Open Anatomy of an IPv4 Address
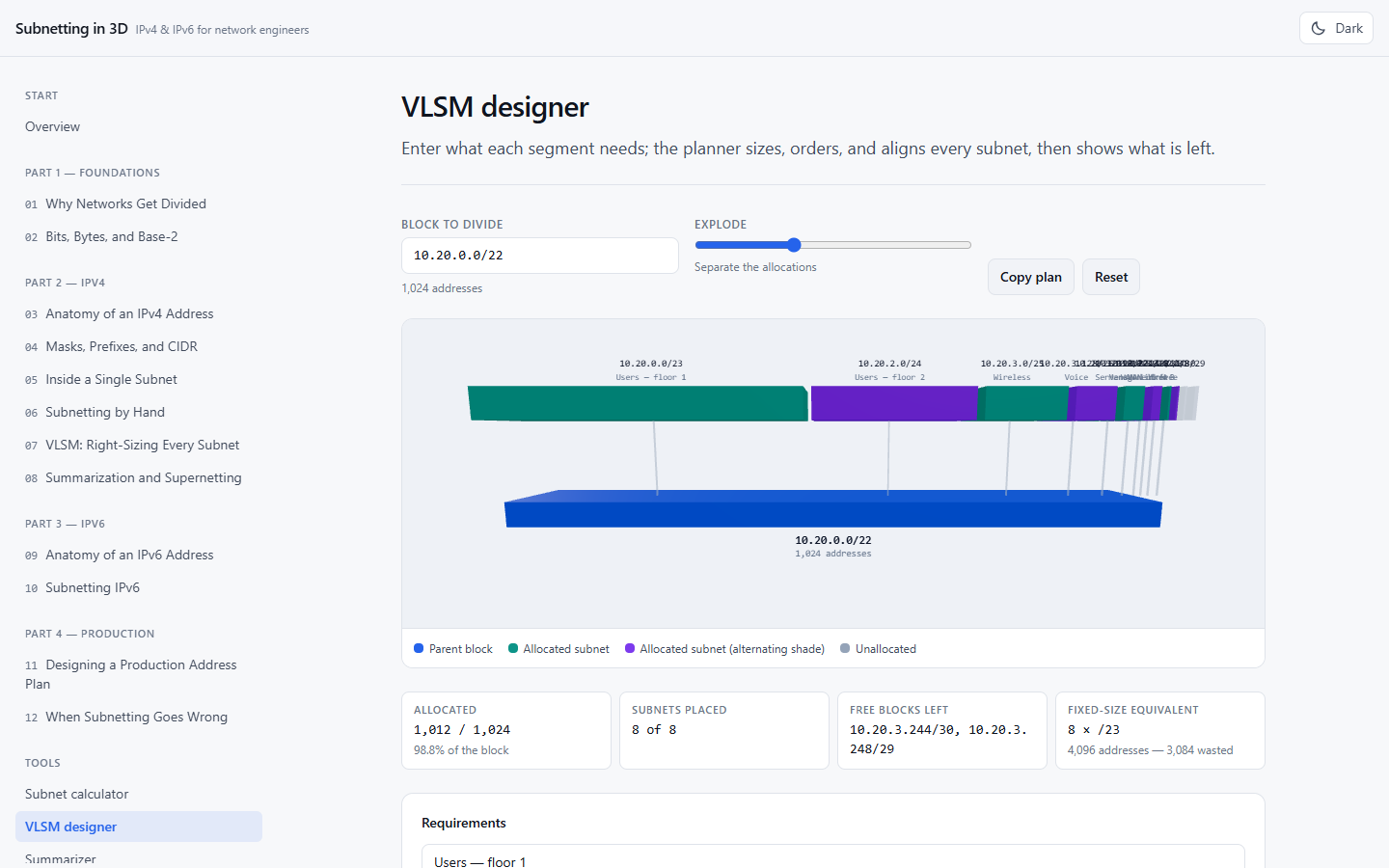Image resolution: width=1389 pixels, height=868 pixels. pos(139,313)
